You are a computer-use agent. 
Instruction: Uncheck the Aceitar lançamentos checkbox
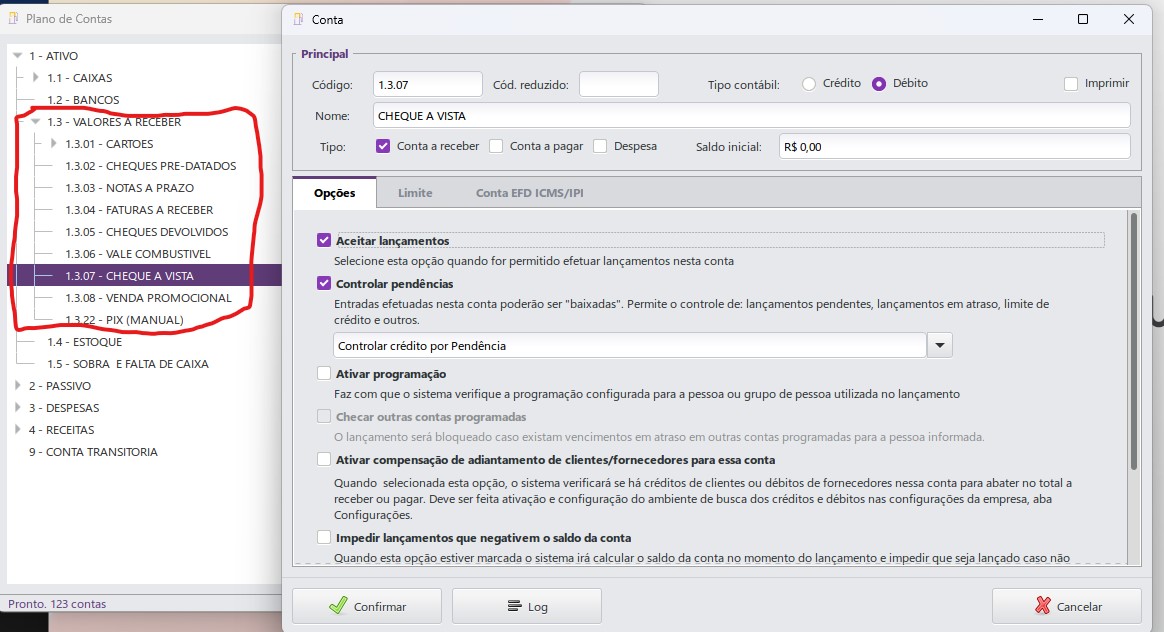[x=324, y=241]
